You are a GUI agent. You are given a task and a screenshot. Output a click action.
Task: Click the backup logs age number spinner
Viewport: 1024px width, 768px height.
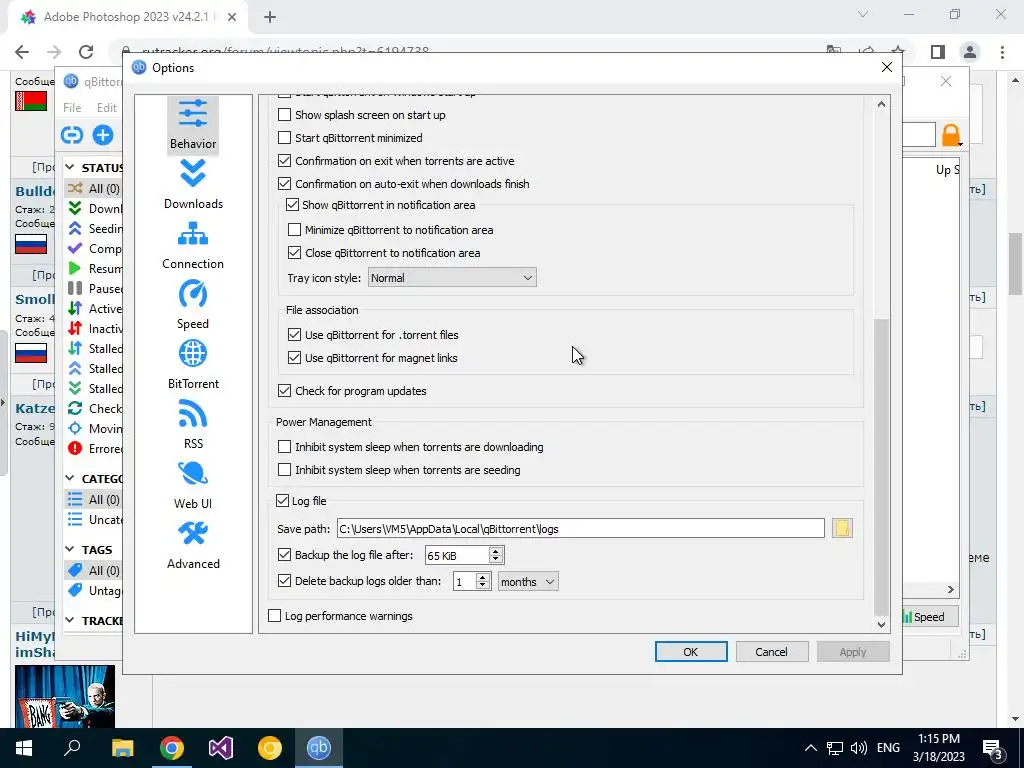472,581
